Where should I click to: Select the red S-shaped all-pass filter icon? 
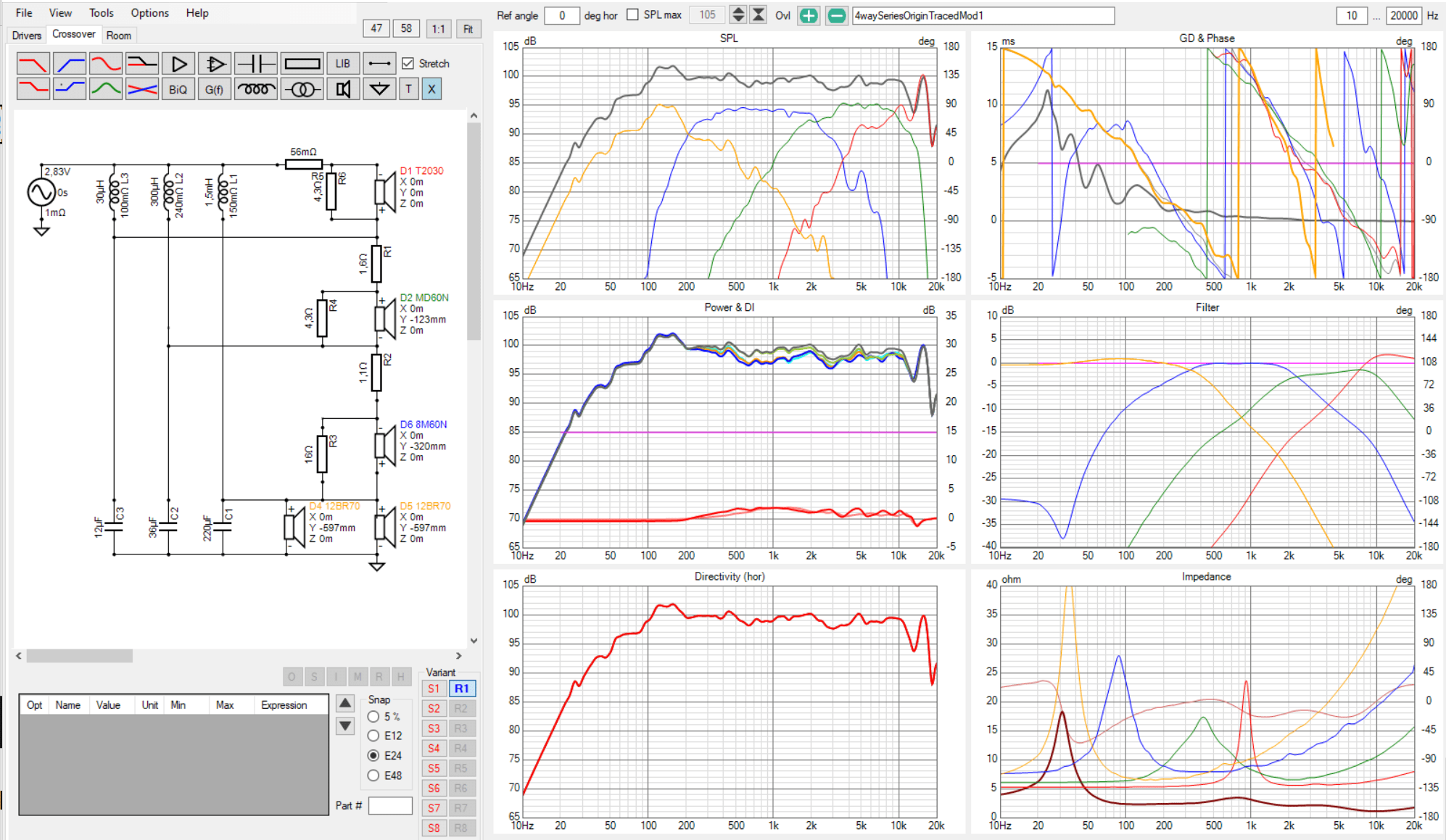(106, 64)
